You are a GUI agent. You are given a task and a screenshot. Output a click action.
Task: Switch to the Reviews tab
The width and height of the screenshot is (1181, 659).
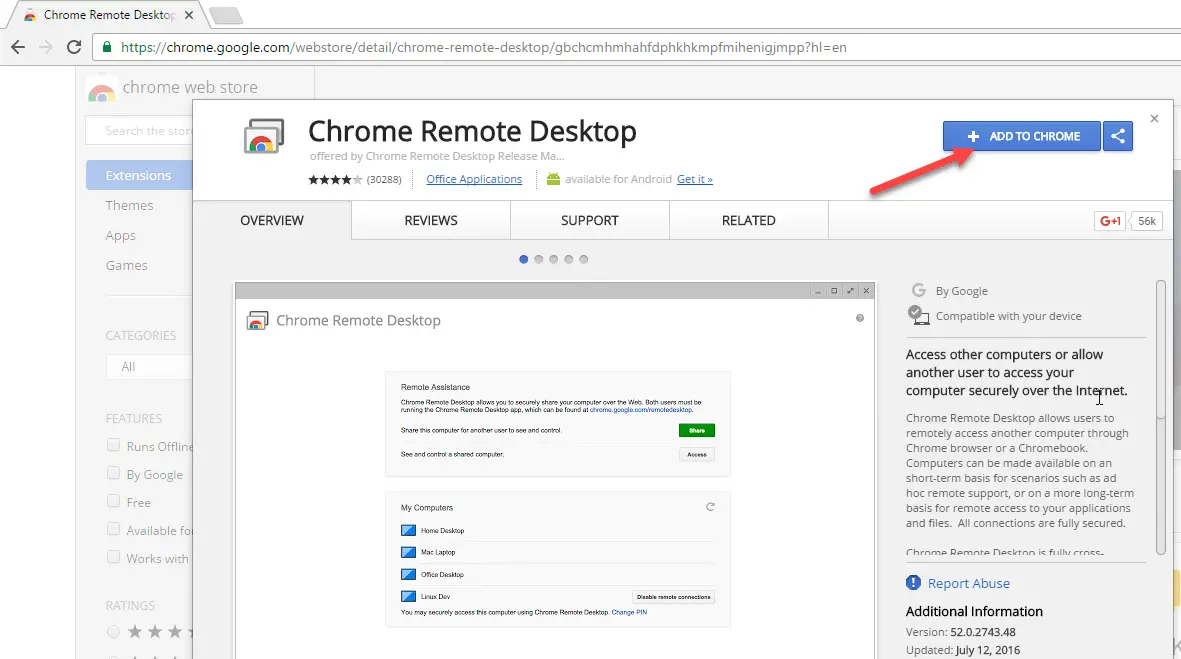pos(431,221)
